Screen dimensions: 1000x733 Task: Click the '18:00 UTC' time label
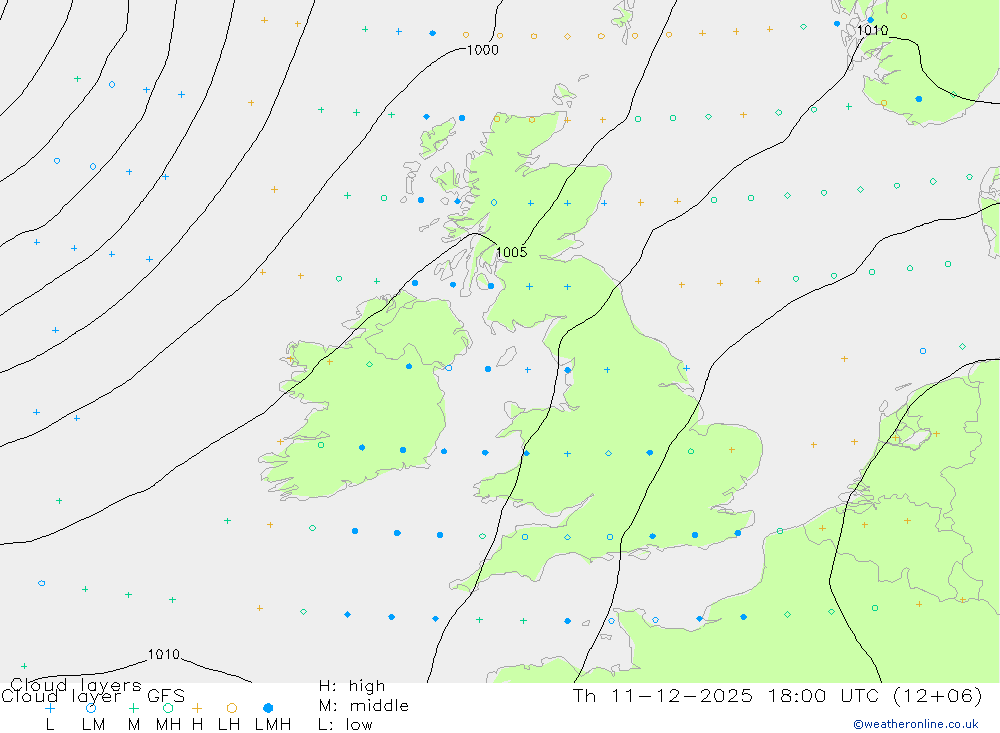coord(825,695)
